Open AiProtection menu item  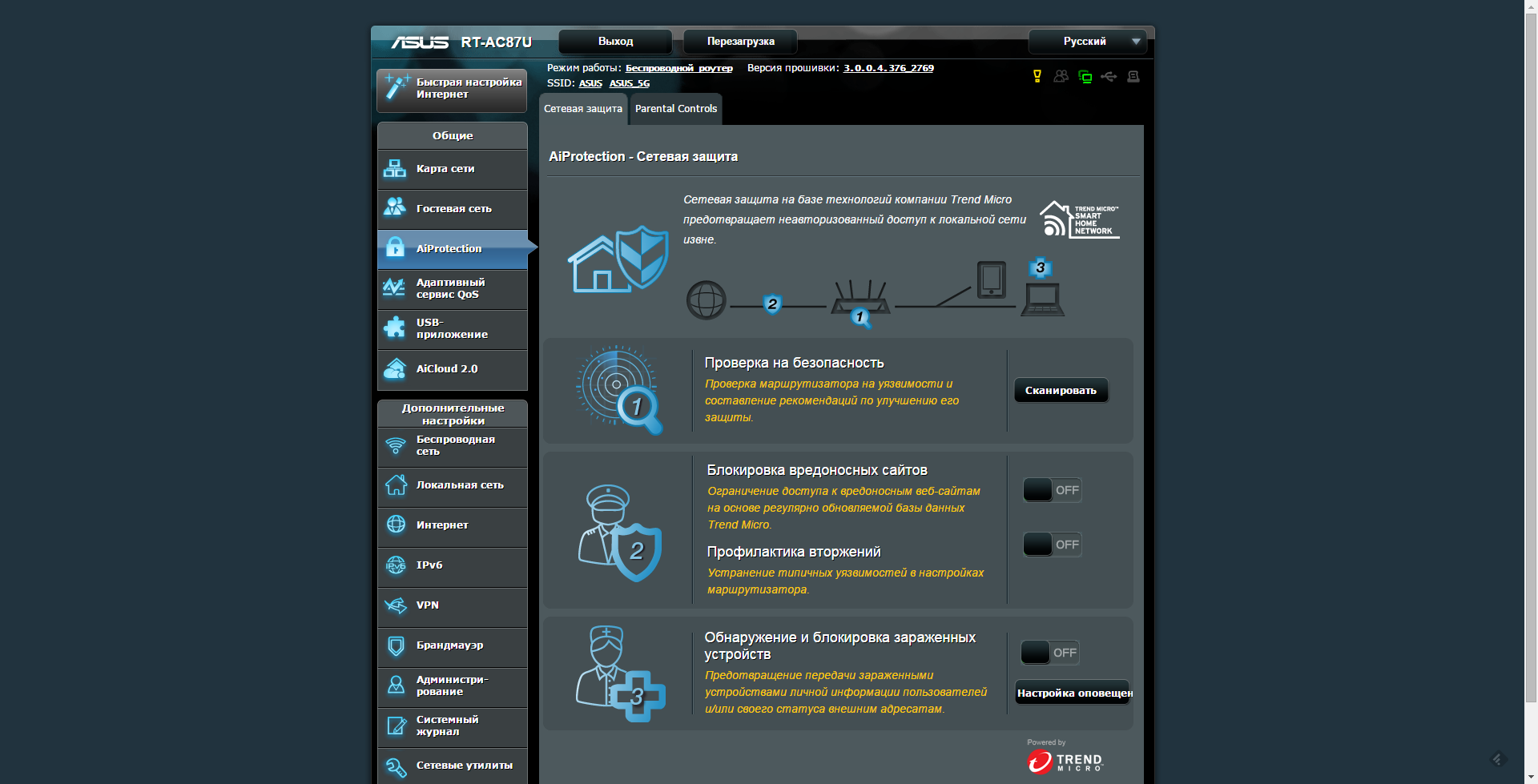click(x=453, y=249)
